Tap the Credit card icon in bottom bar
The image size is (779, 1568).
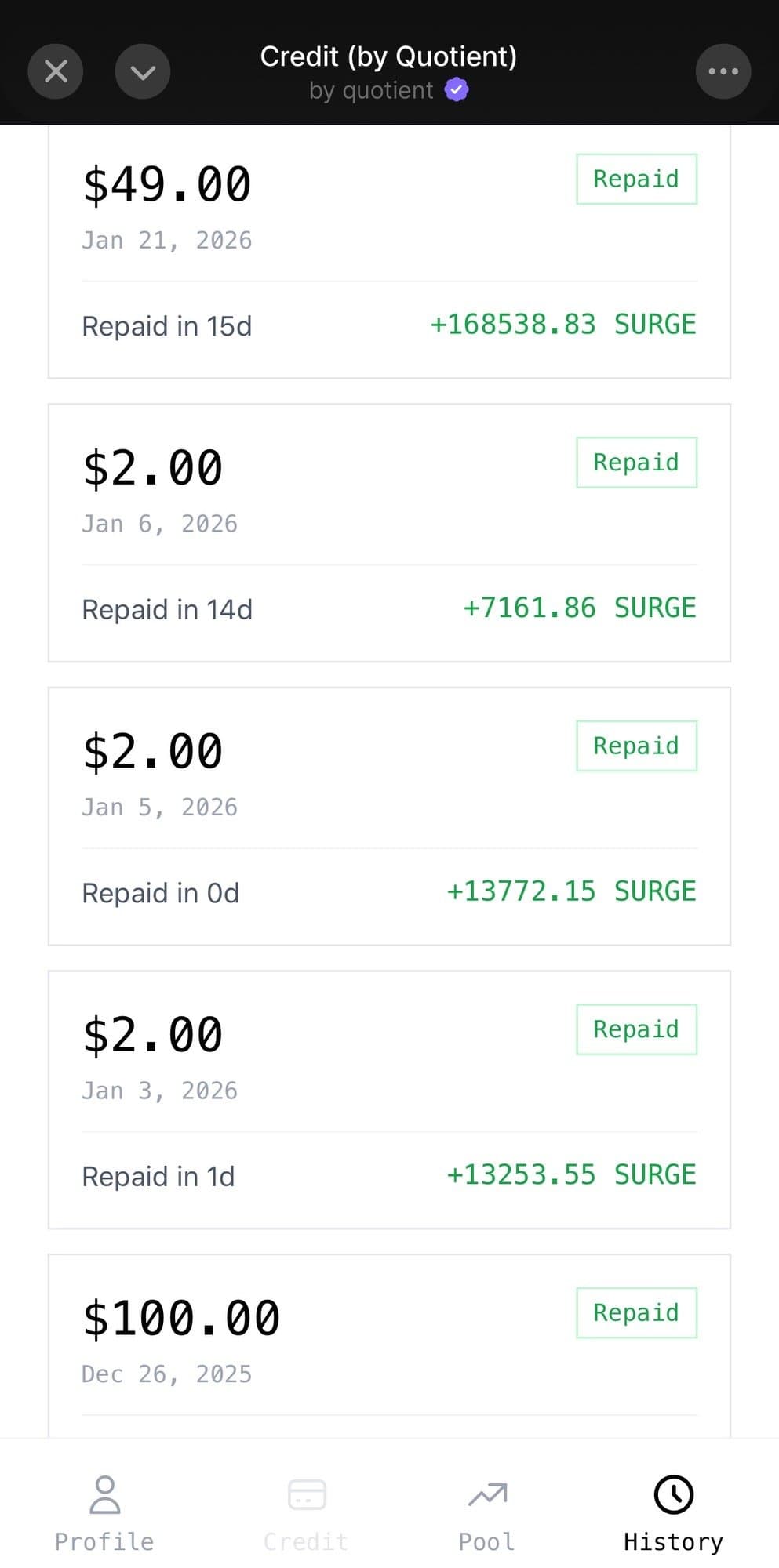coord(307,1494)
